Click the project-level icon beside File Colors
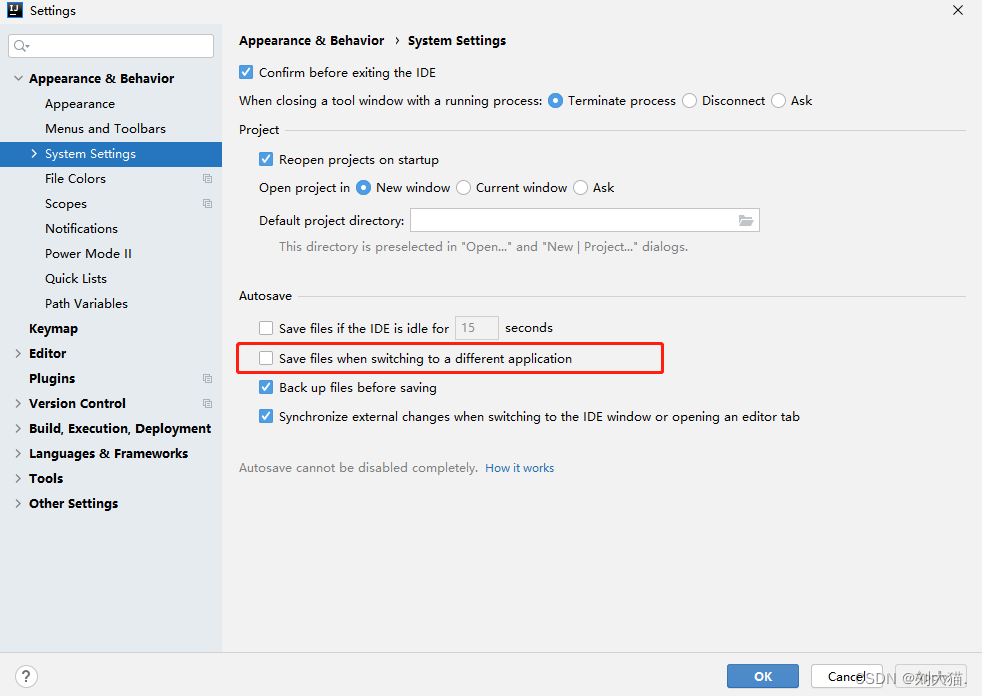 click(x=207, y=179)
